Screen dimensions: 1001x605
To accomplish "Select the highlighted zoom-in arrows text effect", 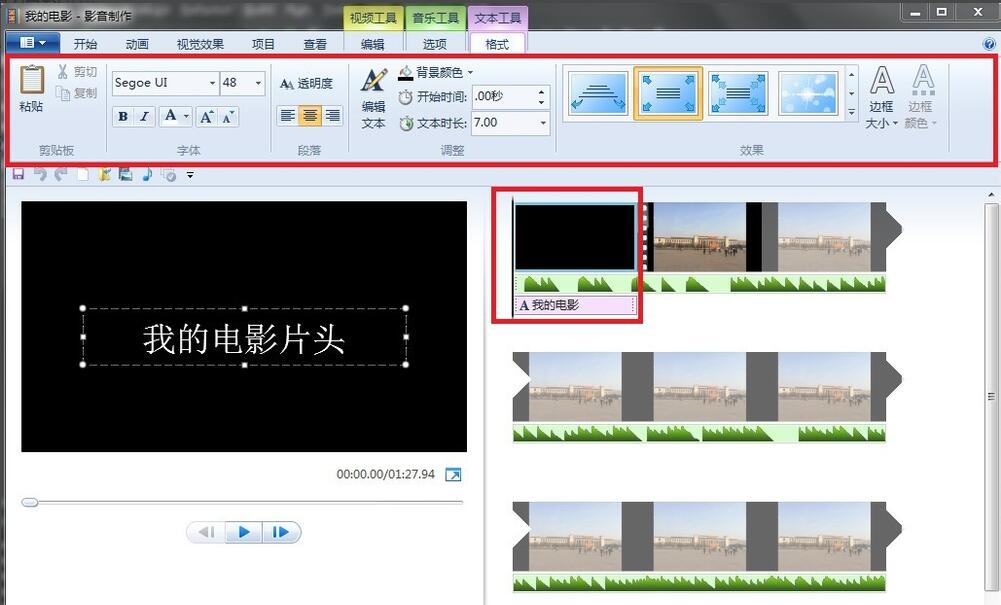I will point(668,93).
